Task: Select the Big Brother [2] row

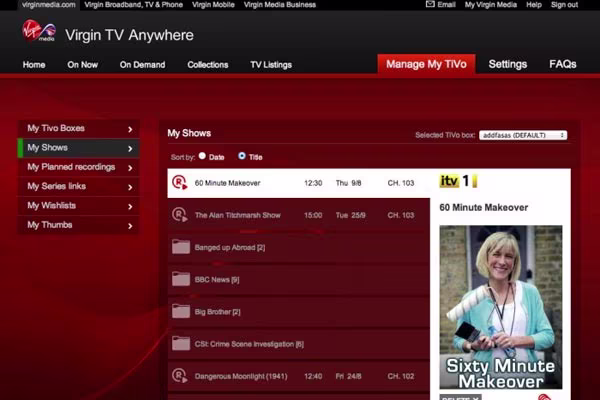Action: click(298, 312)
